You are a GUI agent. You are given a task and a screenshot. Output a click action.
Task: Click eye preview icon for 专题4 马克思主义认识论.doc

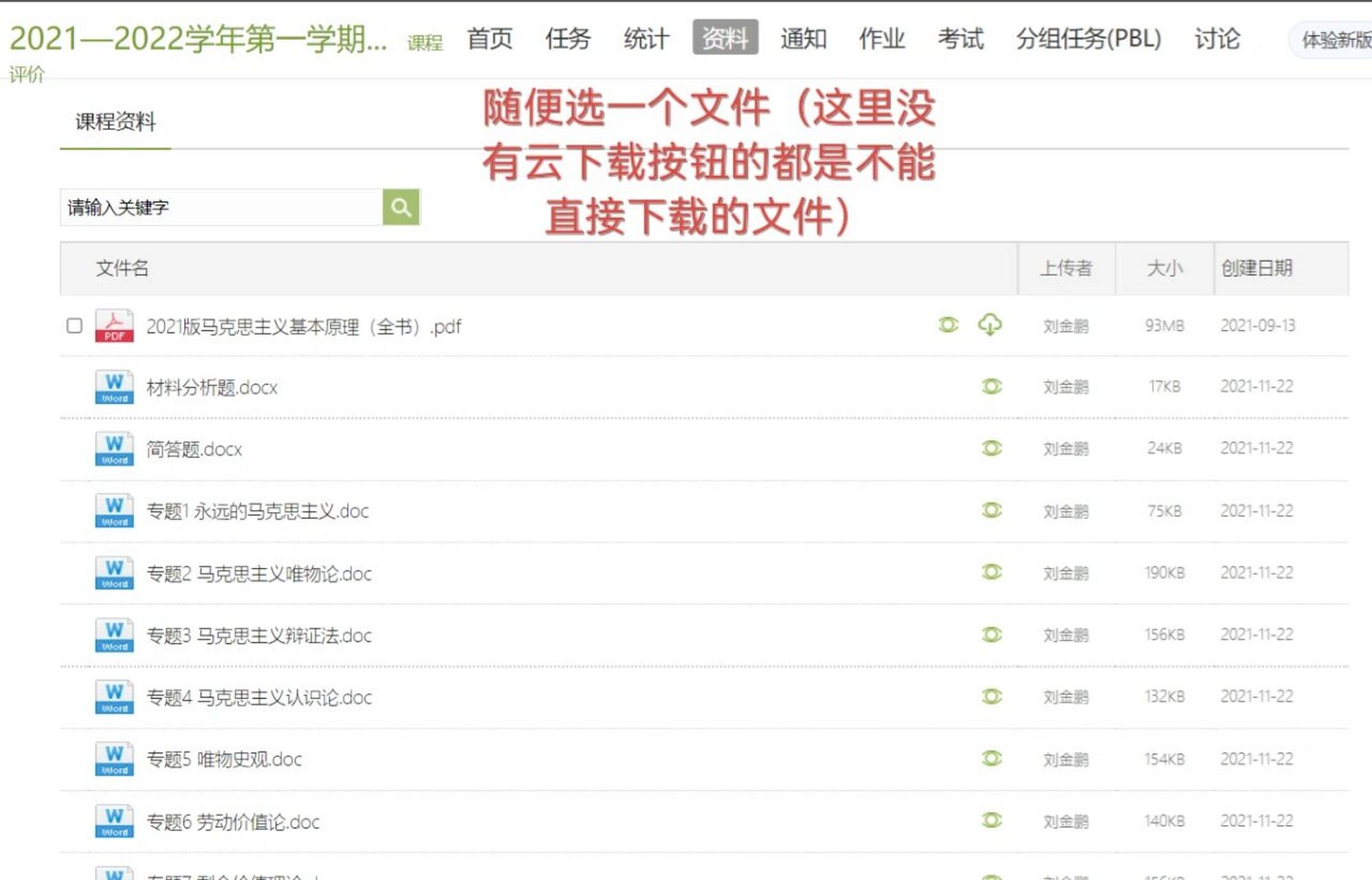pos(991,696)
